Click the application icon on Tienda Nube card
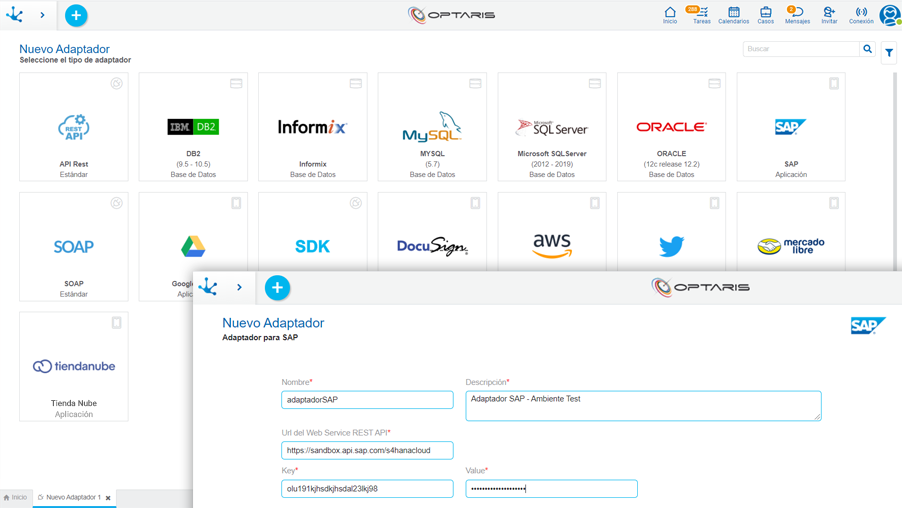Screen dimensions: 902x508 pos(117,323)
